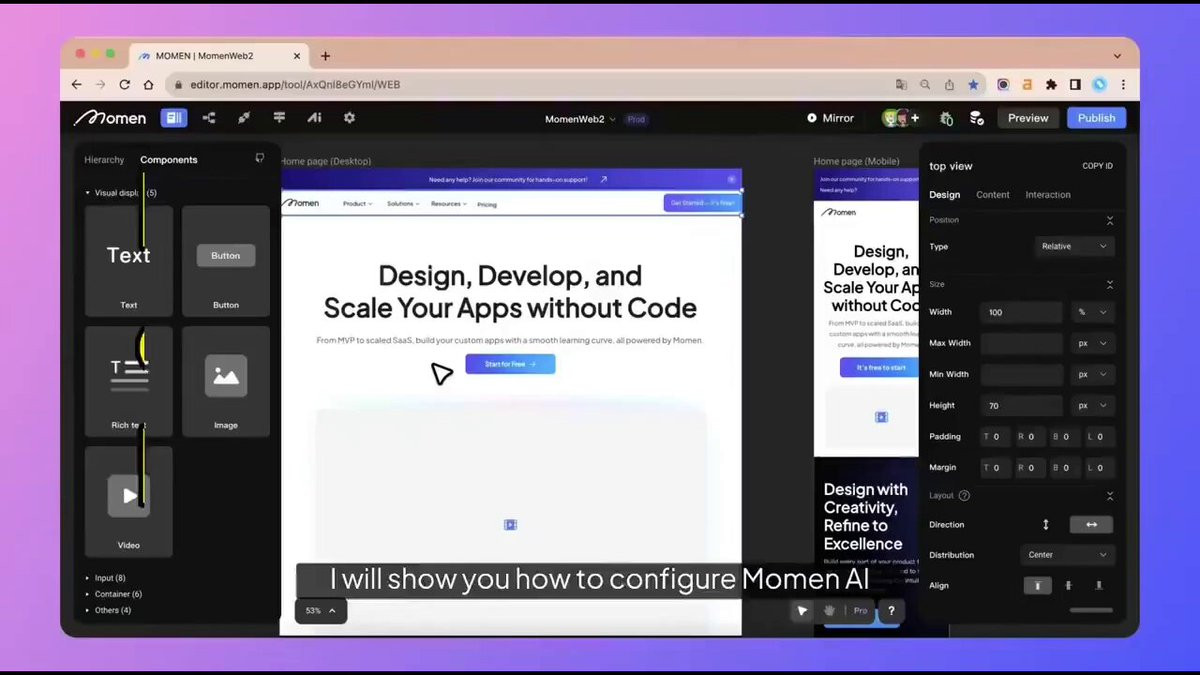Open the Min Width px unit dropdown

click(1092, 374)
